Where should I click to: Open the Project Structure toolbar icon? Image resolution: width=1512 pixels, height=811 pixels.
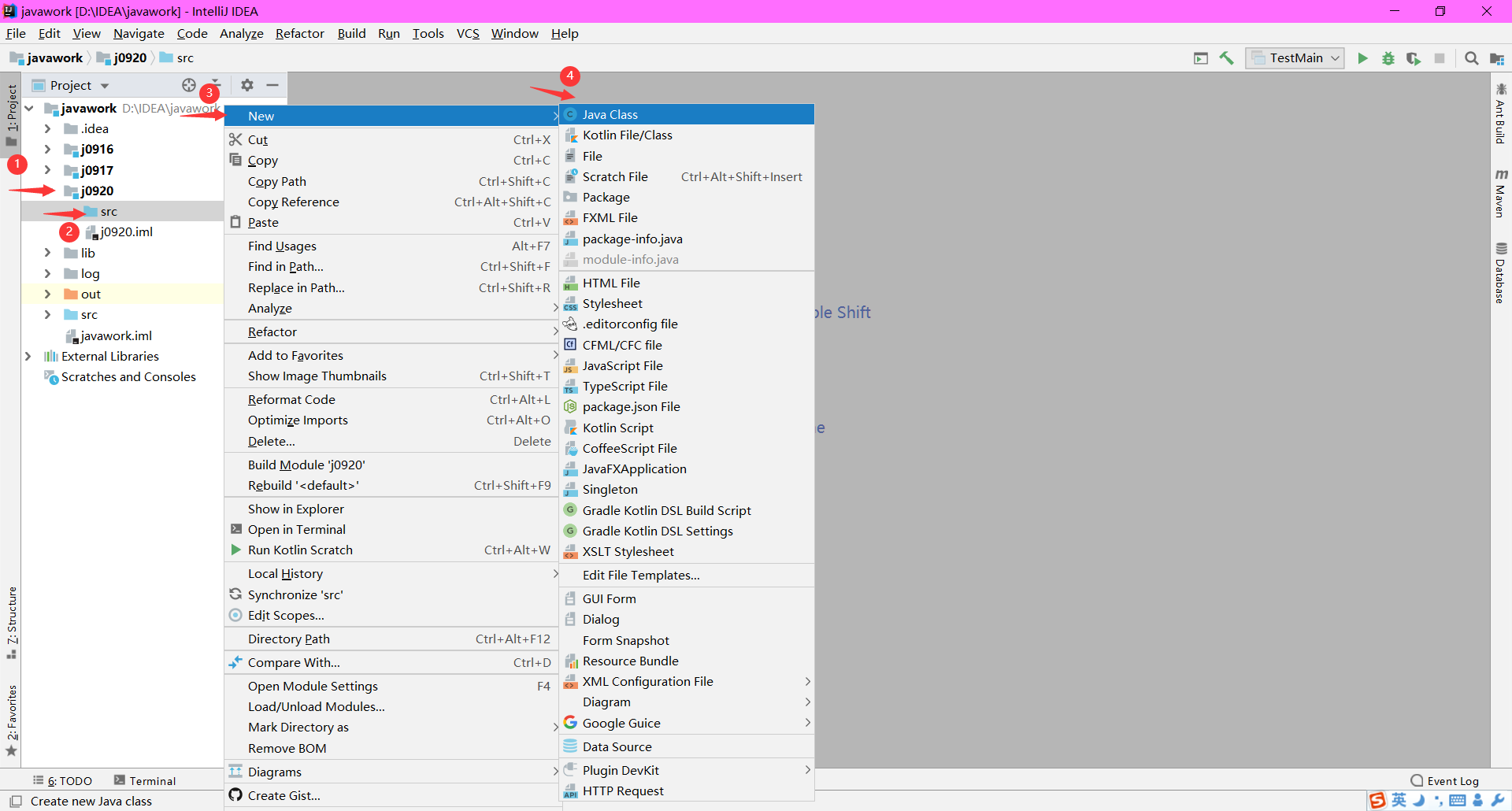coord(1497,58)
